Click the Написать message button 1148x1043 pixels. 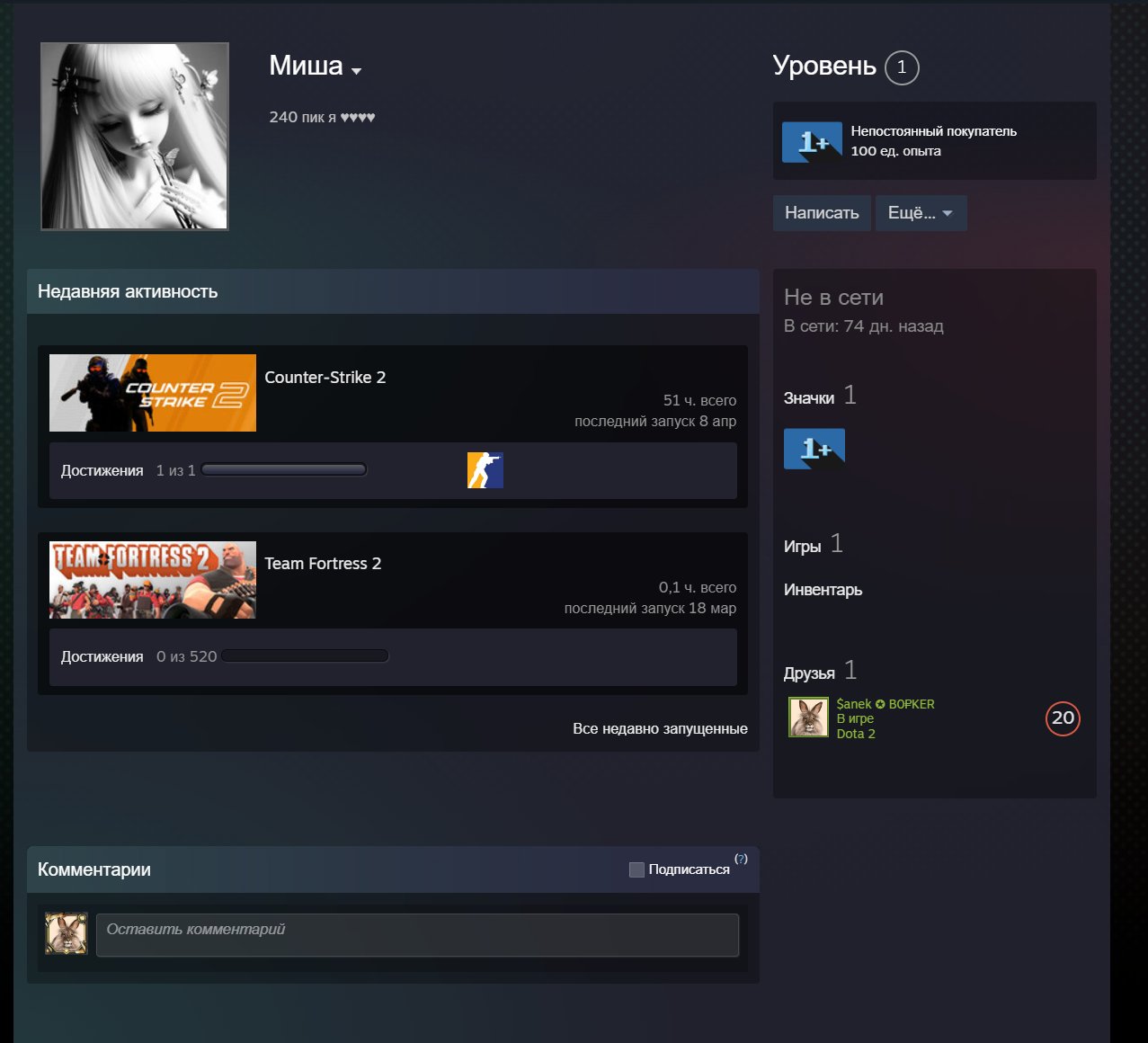(822, 213)
